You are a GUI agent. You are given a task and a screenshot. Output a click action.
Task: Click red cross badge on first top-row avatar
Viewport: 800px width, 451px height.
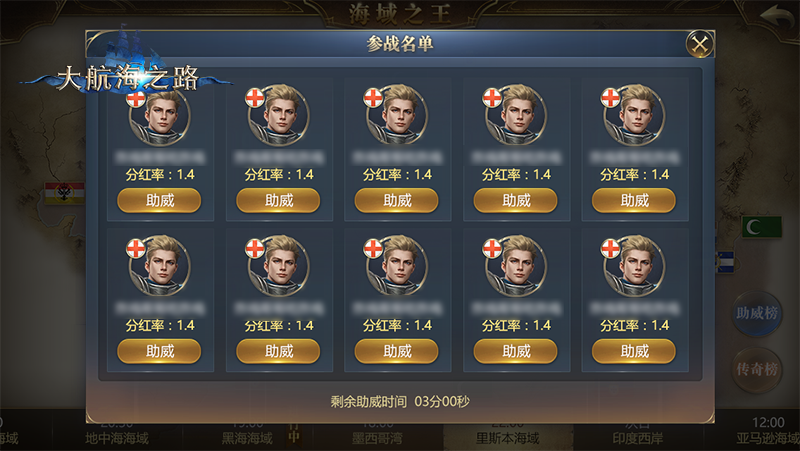click(x=136, y=99)
